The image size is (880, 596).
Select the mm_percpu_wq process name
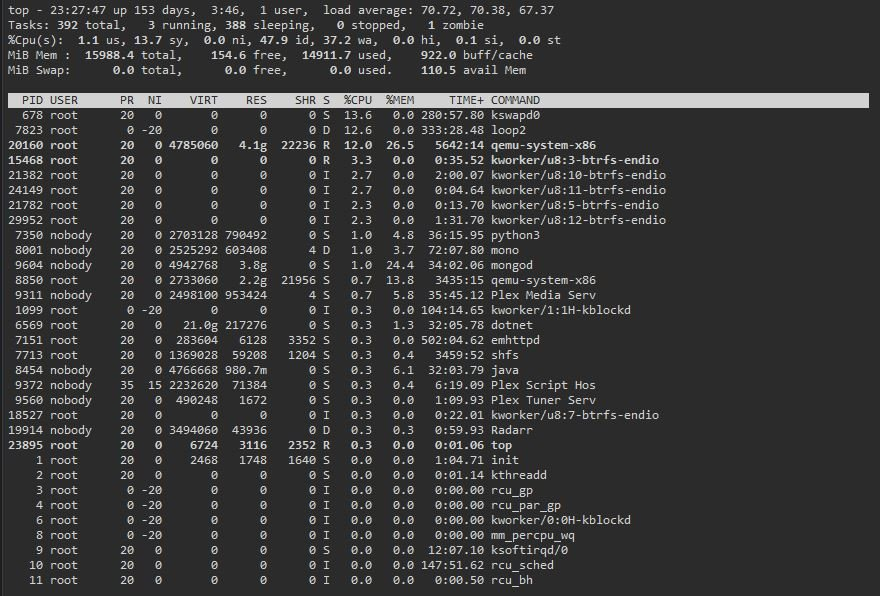[532, 535]
